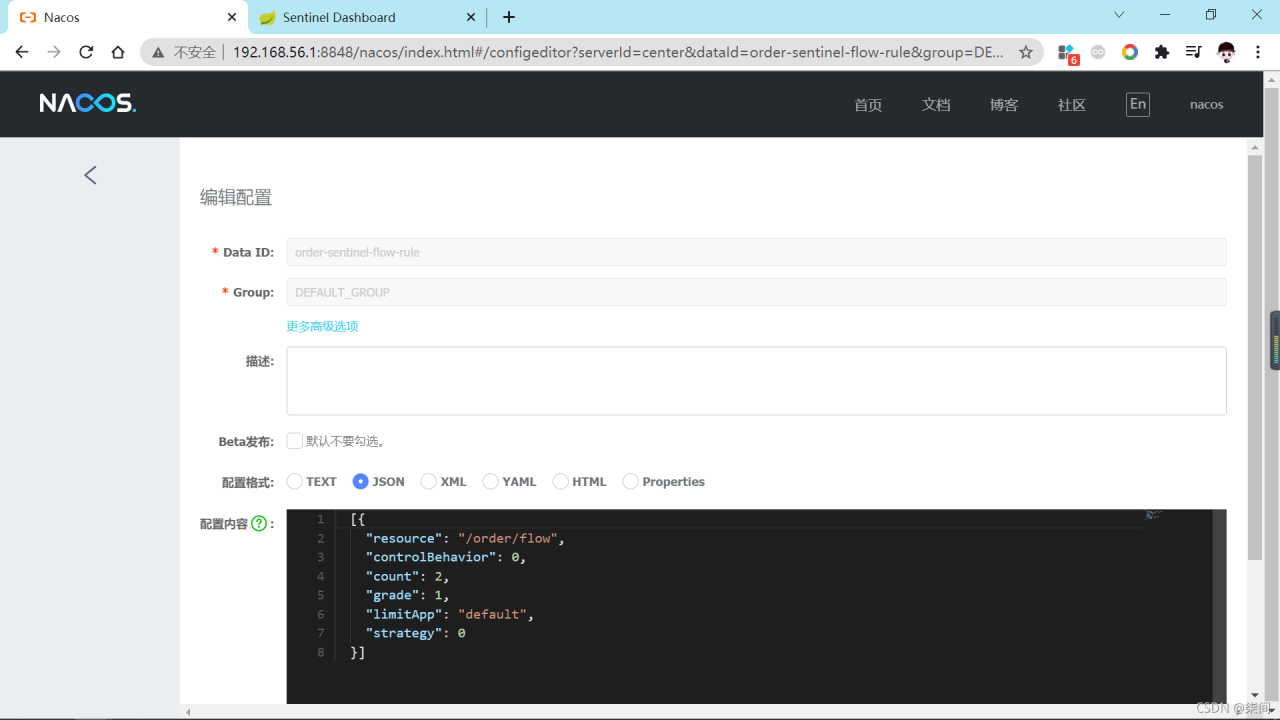
Task: Click the "count": 2 line
Action: (407, 576)
